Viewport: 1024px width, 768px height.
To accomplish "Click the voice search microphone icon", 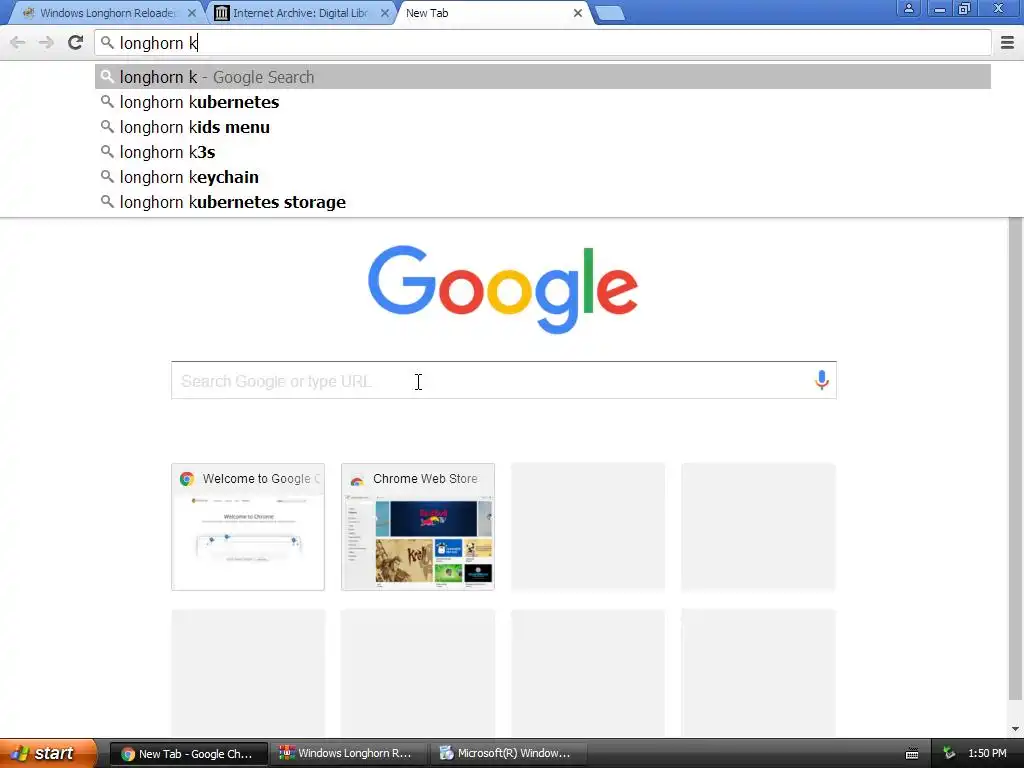I will [822, 380].
